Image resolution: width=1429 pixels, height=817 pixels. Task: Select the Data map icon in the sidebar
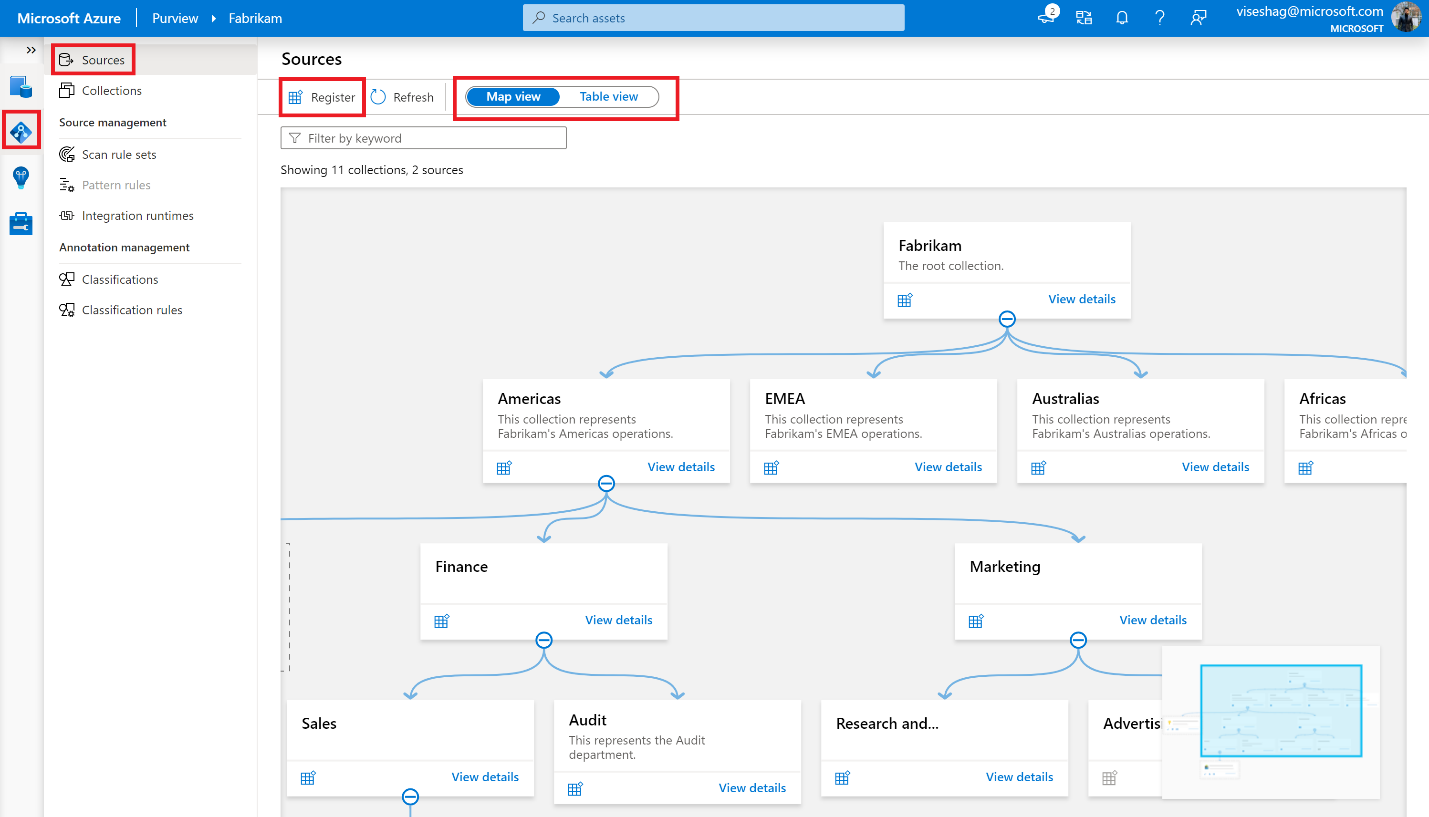pyautogui.click(x=21, y=130)
